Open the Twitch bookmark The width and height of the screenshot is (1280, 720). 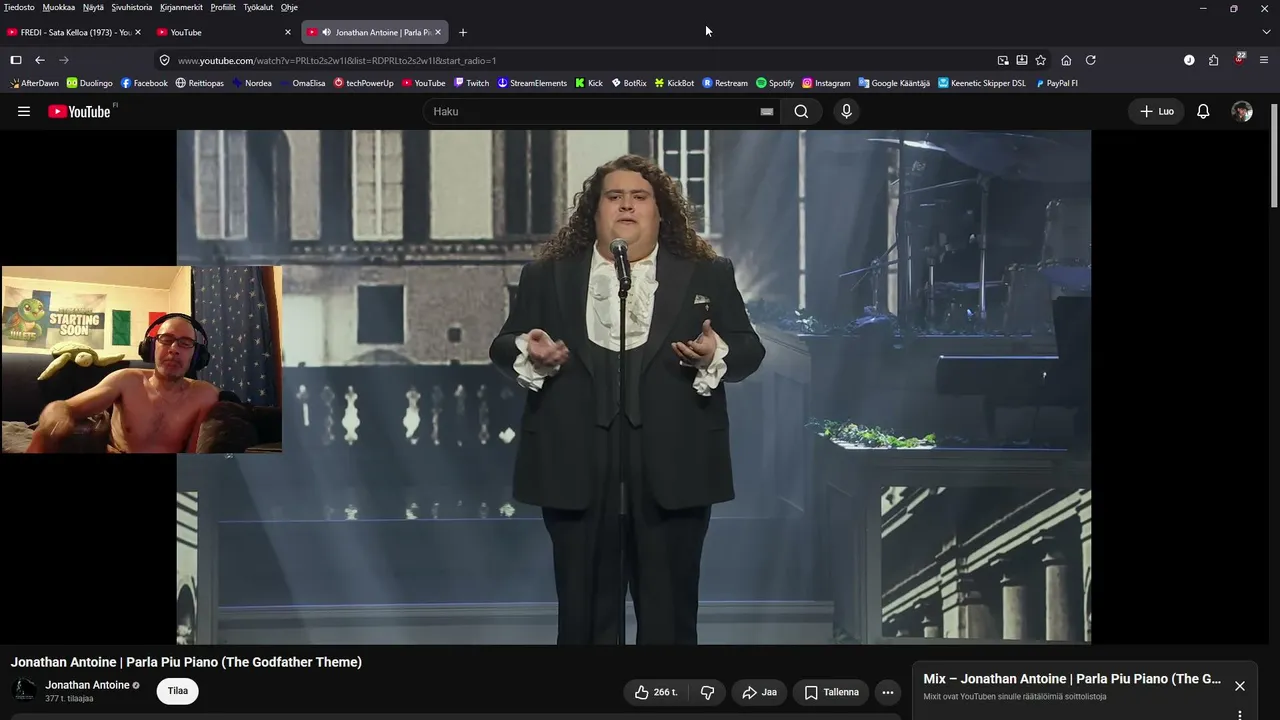tap(471, 83)
